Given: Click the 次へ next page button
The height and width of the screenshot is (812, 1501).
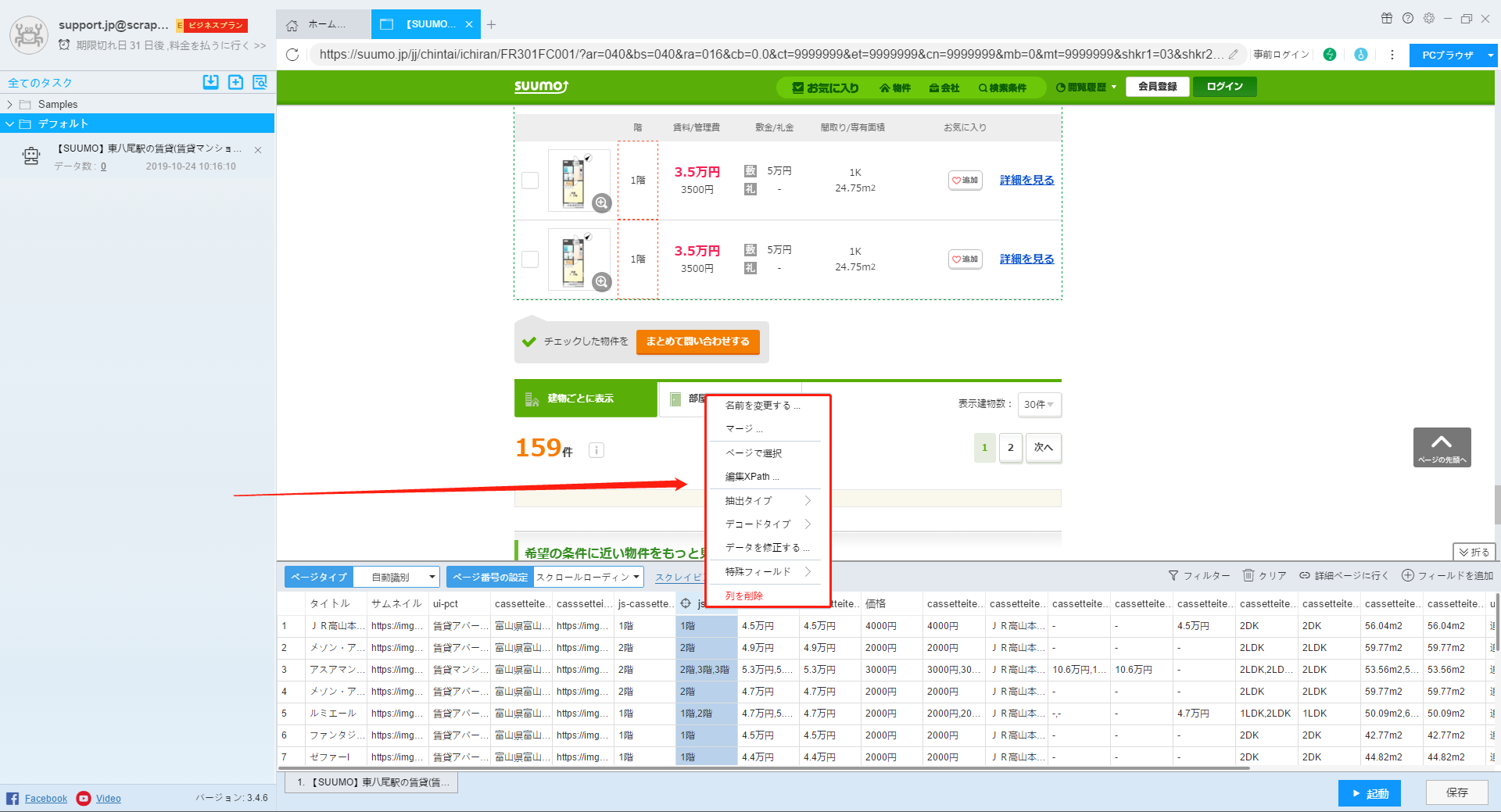Looking at the screenshot, I should point(1043,448).
